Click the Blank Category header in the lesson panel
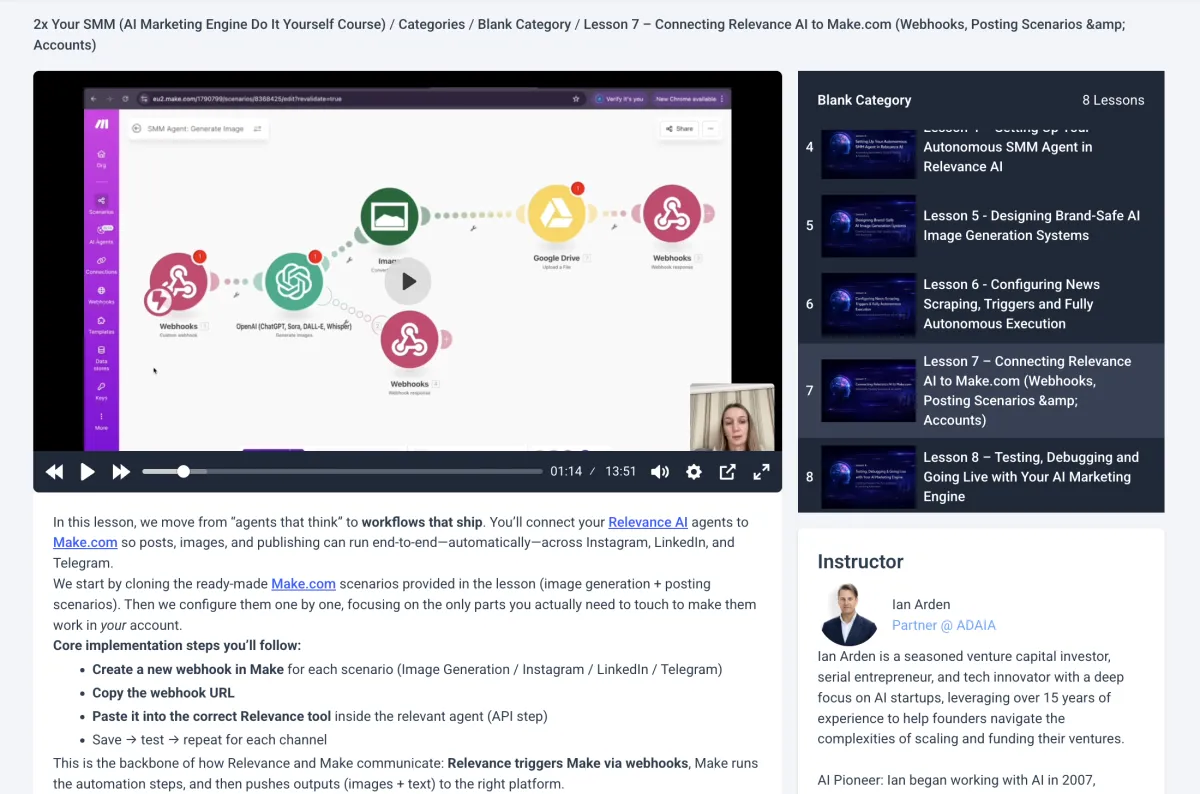 point(864,100)
